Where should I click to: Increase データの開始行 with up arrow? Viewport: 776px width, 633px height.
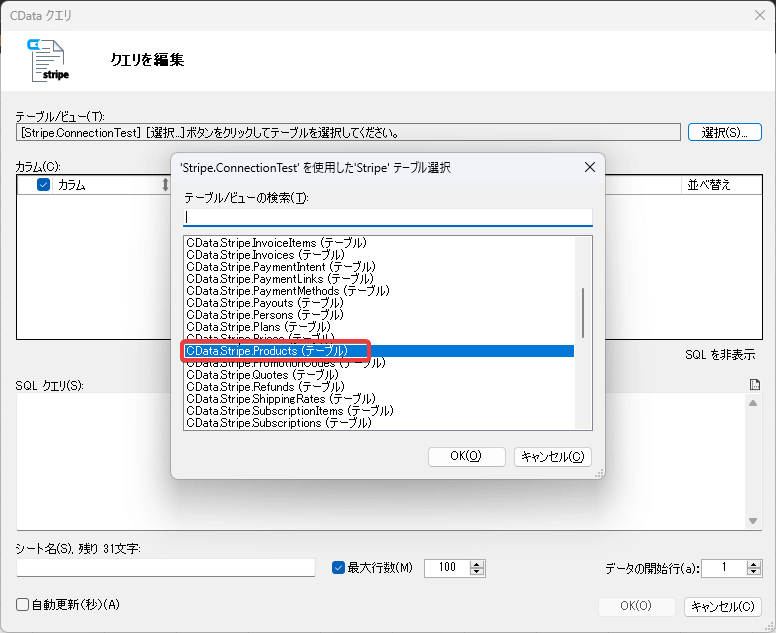pos(754,564)
